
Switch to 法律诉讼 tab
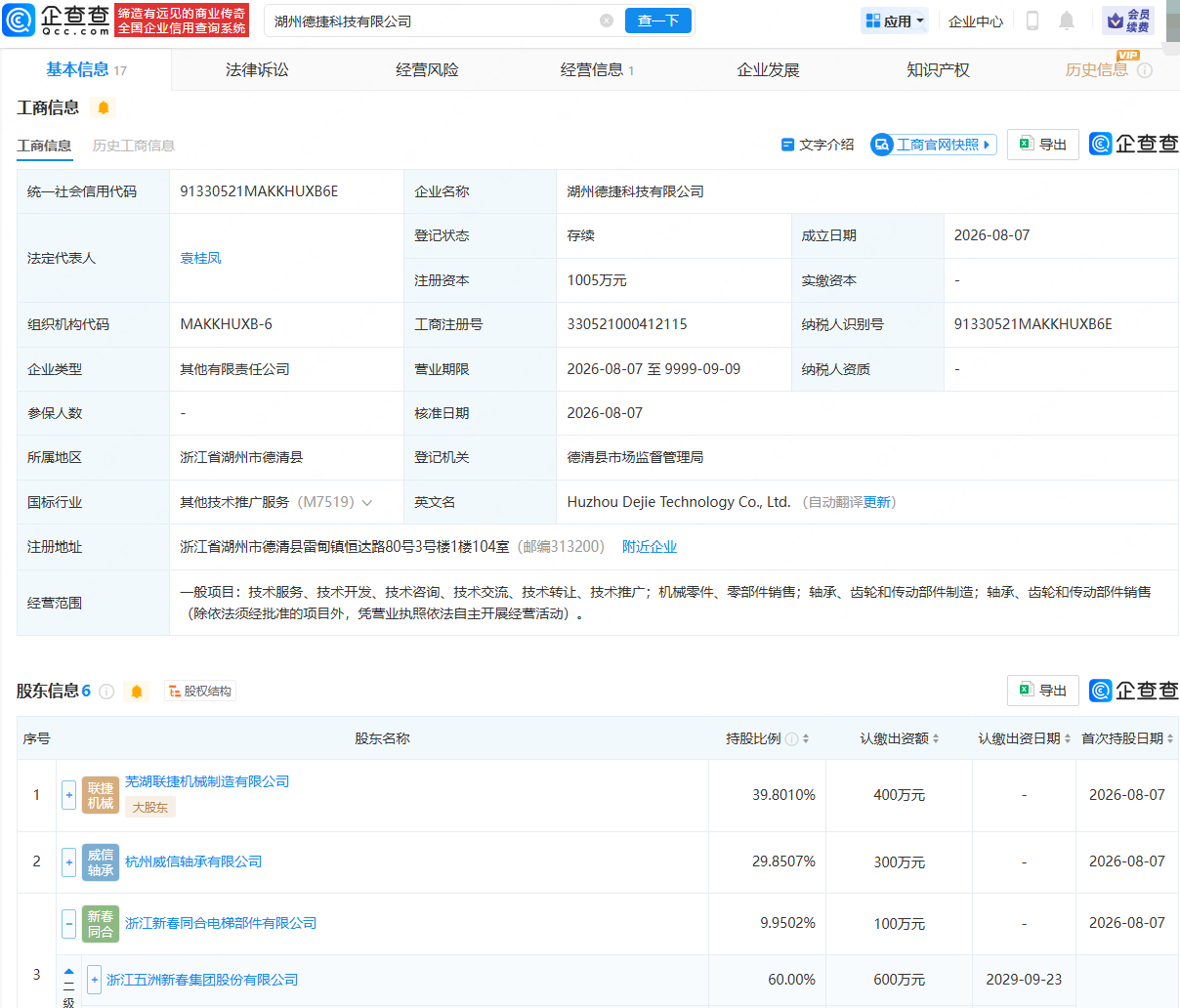pyautogui.click(x=257, y=69)
